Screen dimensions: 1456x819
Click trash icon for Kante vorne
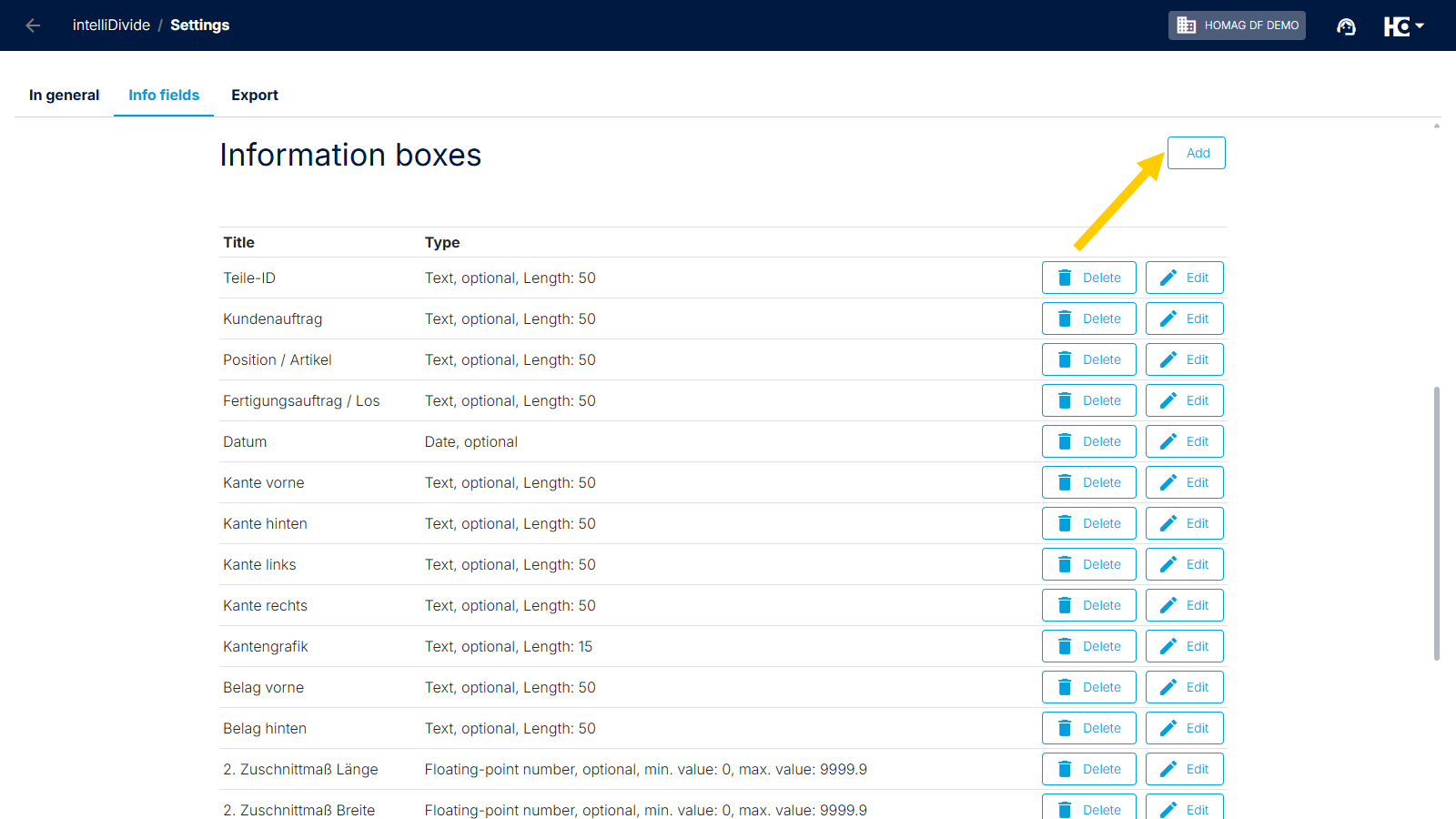click(1065, 482)
